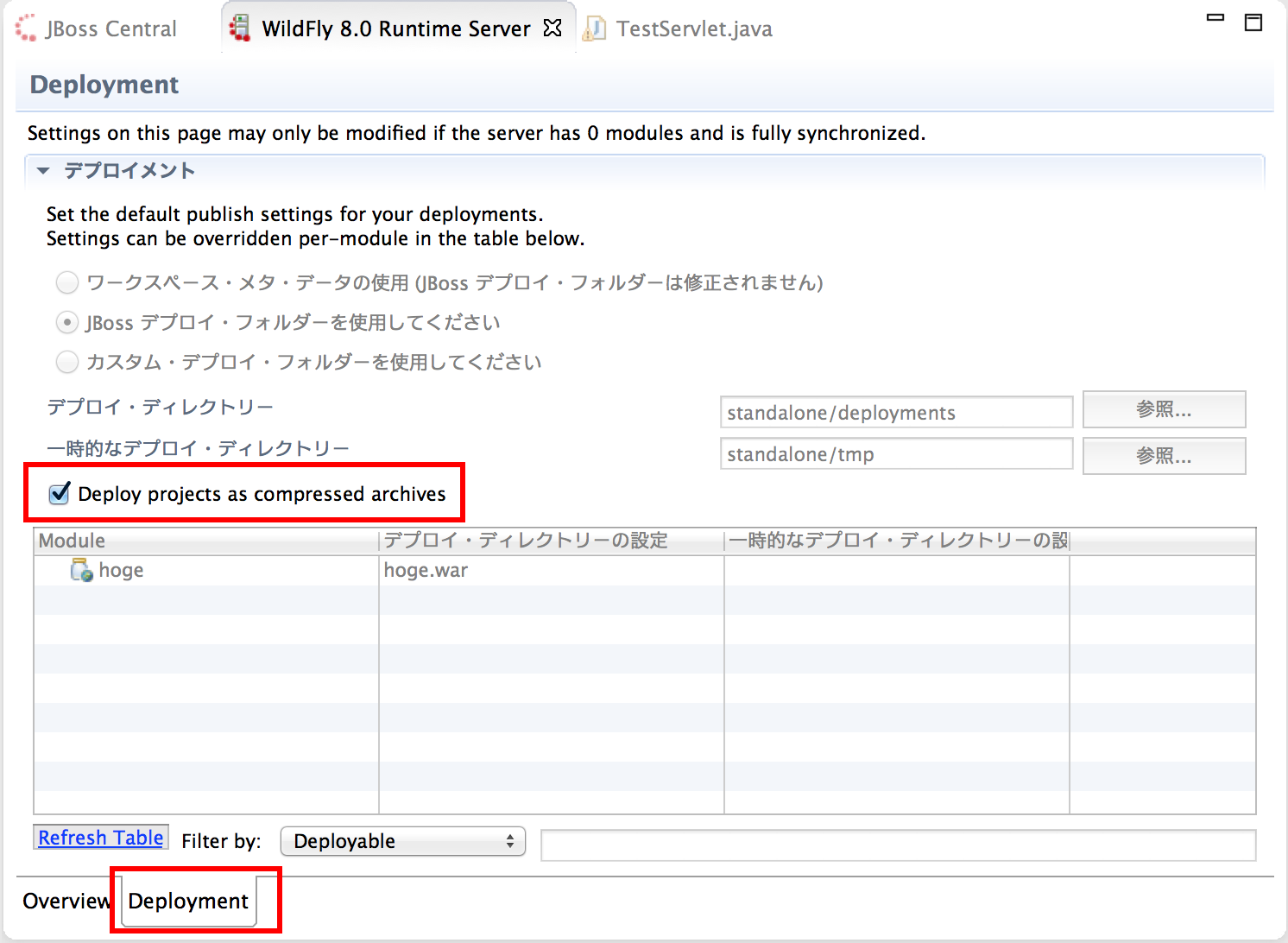The image size is (1288, 943).
Task: Switch to the Overview tab
Action: [x=66, y=901]
